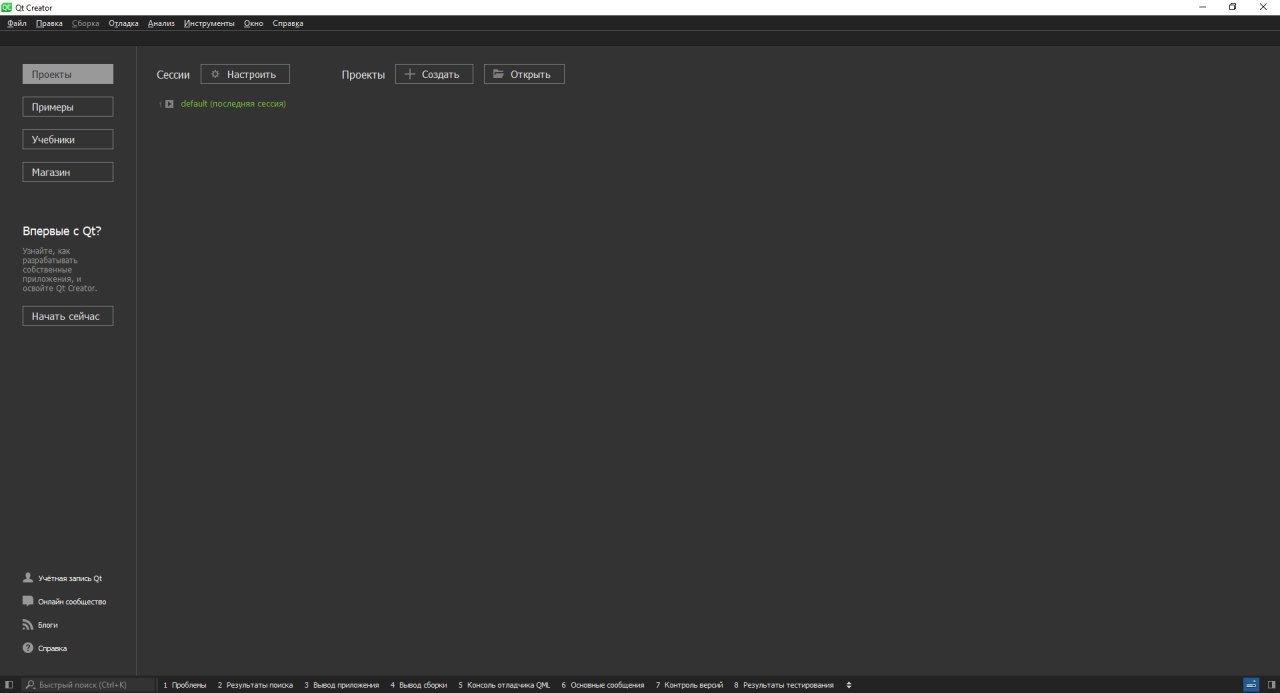Minimize the Qt Creator window

click(1202, 7)
